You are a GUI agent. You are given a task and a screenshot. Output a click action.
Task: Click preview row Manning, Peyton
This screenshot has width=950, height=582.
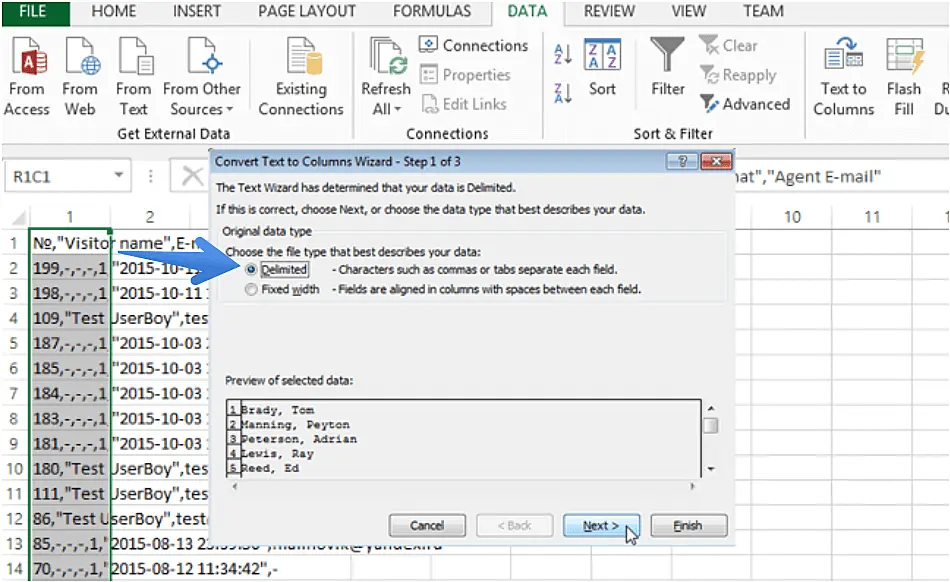[295, 425]
